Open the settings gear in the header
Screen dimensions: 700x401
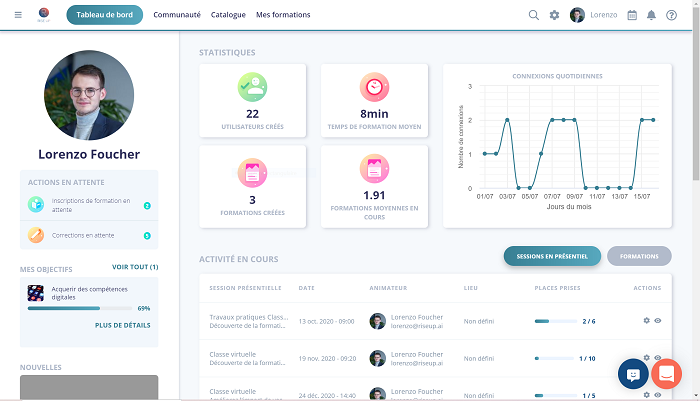(554, 15)
